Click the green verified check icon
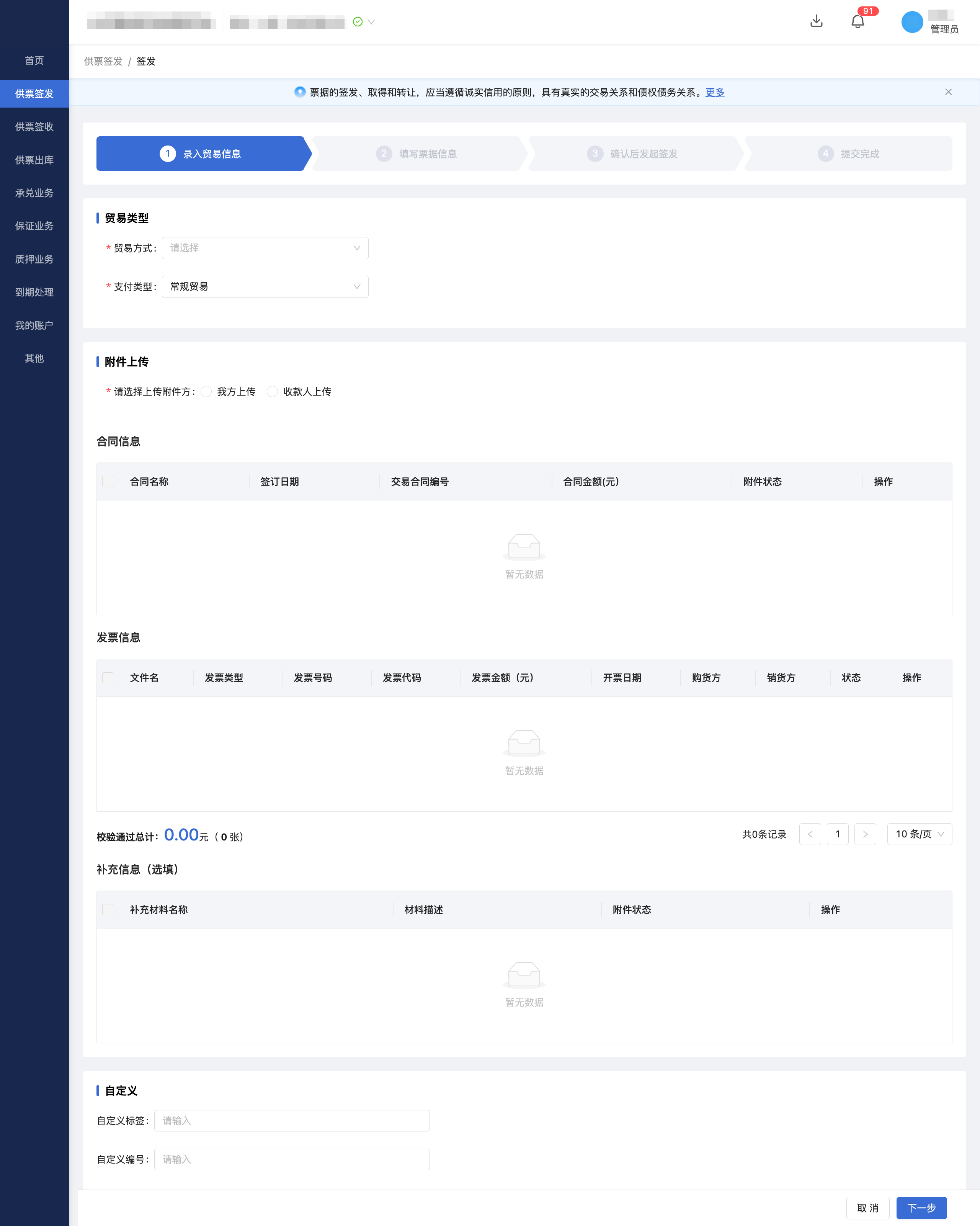 (358, 22)
